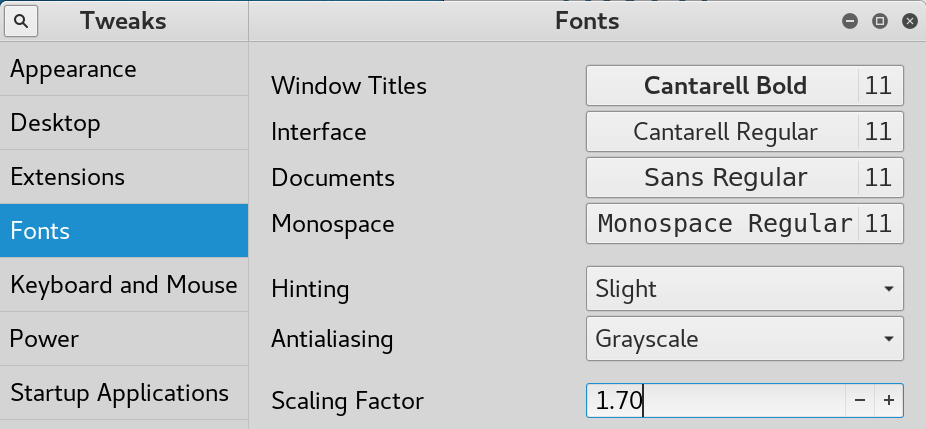Viewport: 926px width, 429px height.
Task: Minimize the Tweaks window
Action: 850,21
